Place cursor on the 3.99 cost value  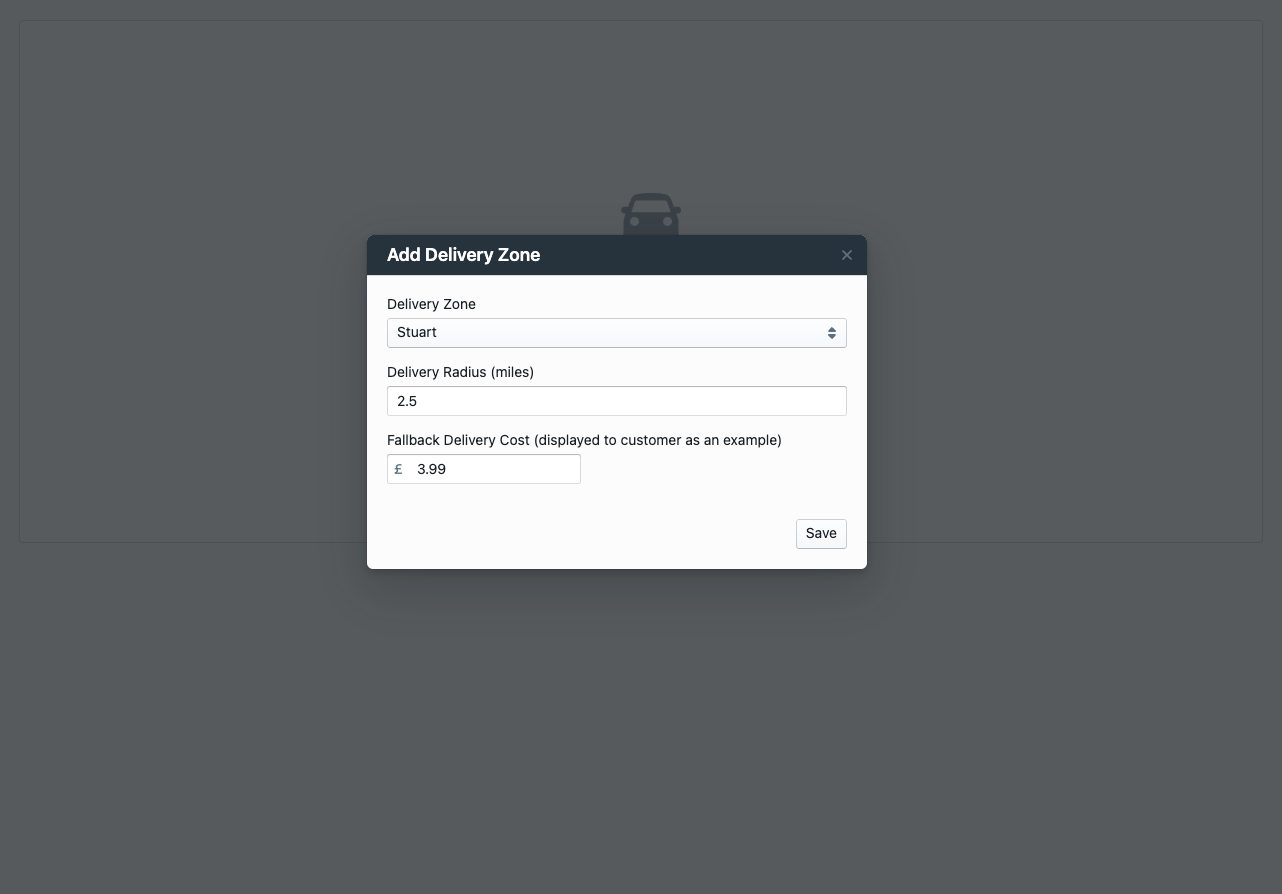431,469
